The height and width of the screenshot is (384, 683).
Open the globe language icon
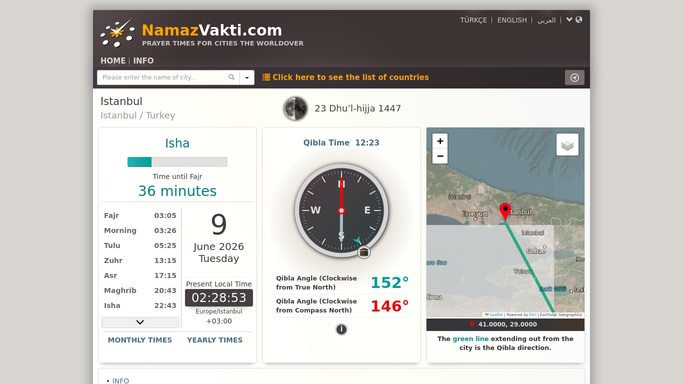point(579,20)
